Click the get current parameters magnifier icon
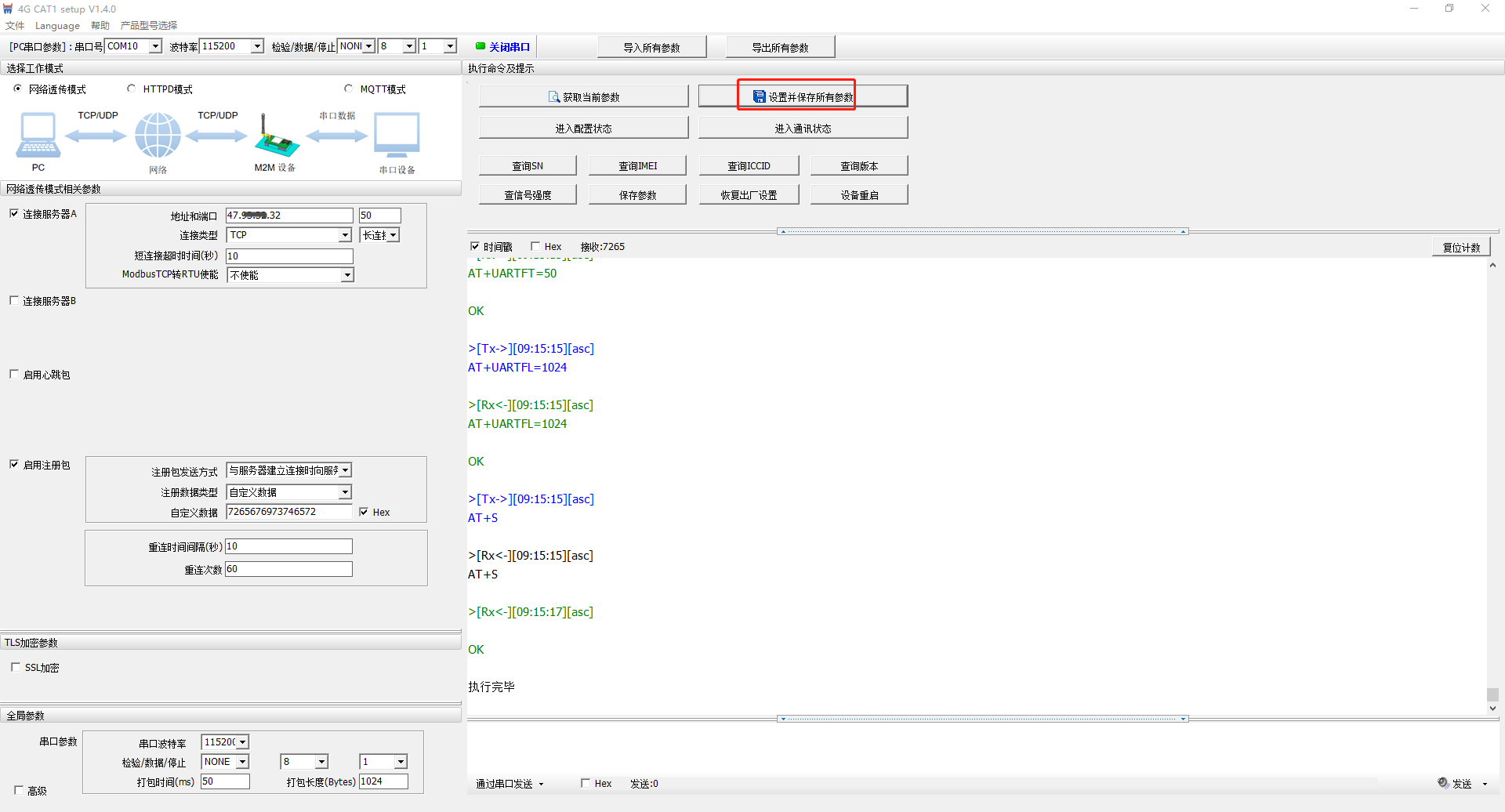This screenshot has height=812, width=1505. coord(554,97)
